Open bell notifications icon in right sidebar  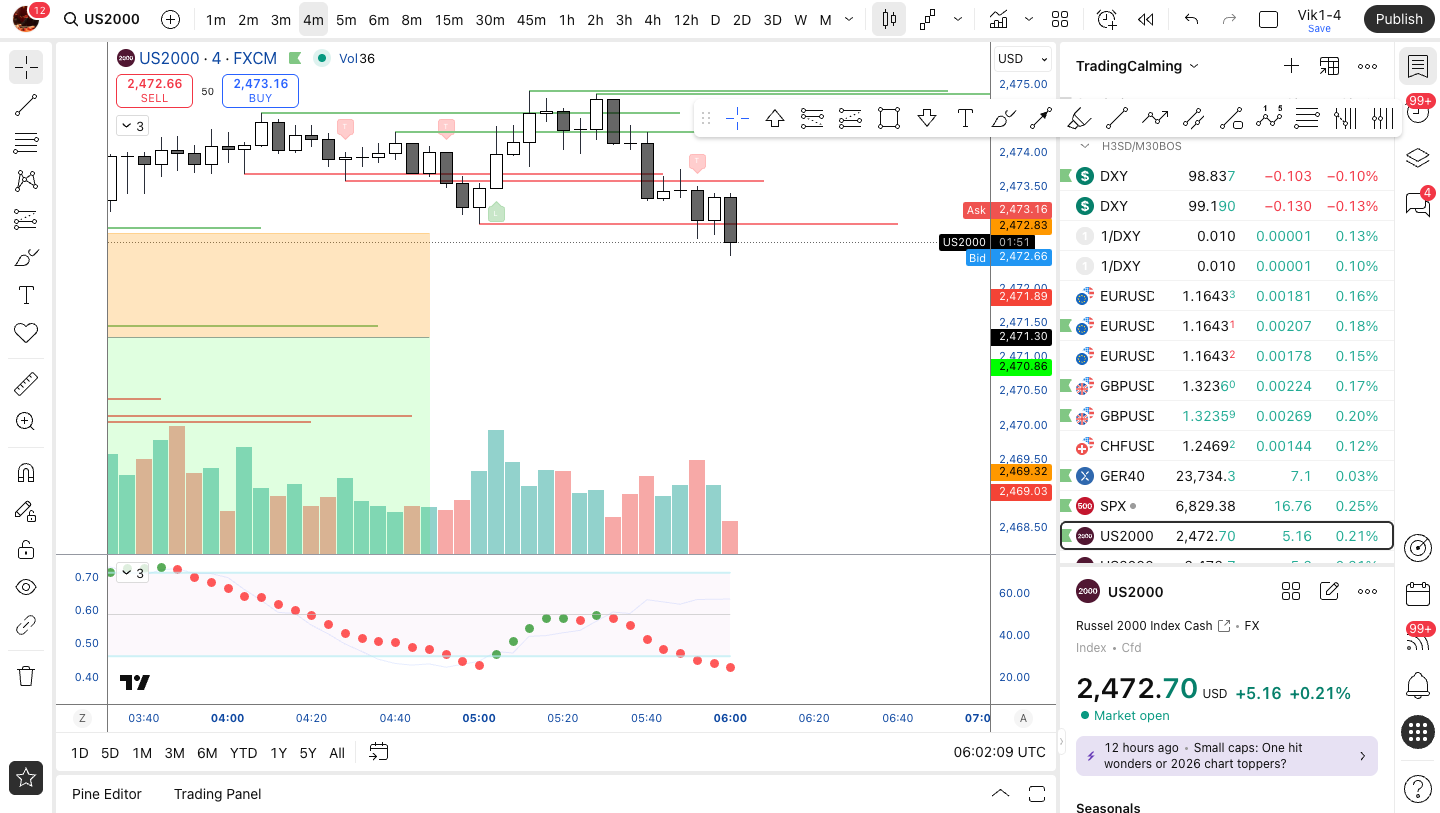pos(1417,685)
